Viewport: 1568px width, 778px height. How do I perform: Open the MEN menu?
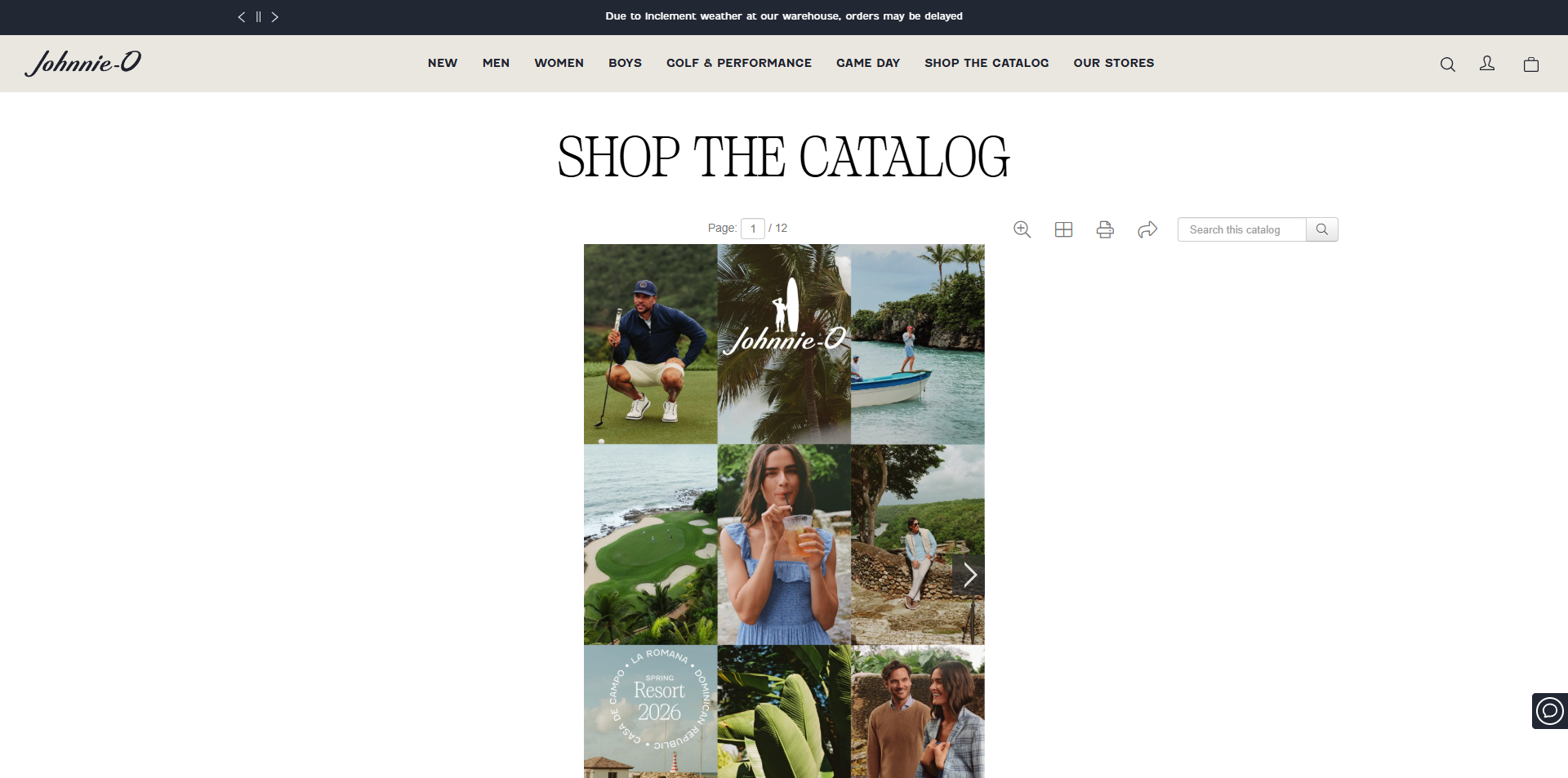(496, 63)
